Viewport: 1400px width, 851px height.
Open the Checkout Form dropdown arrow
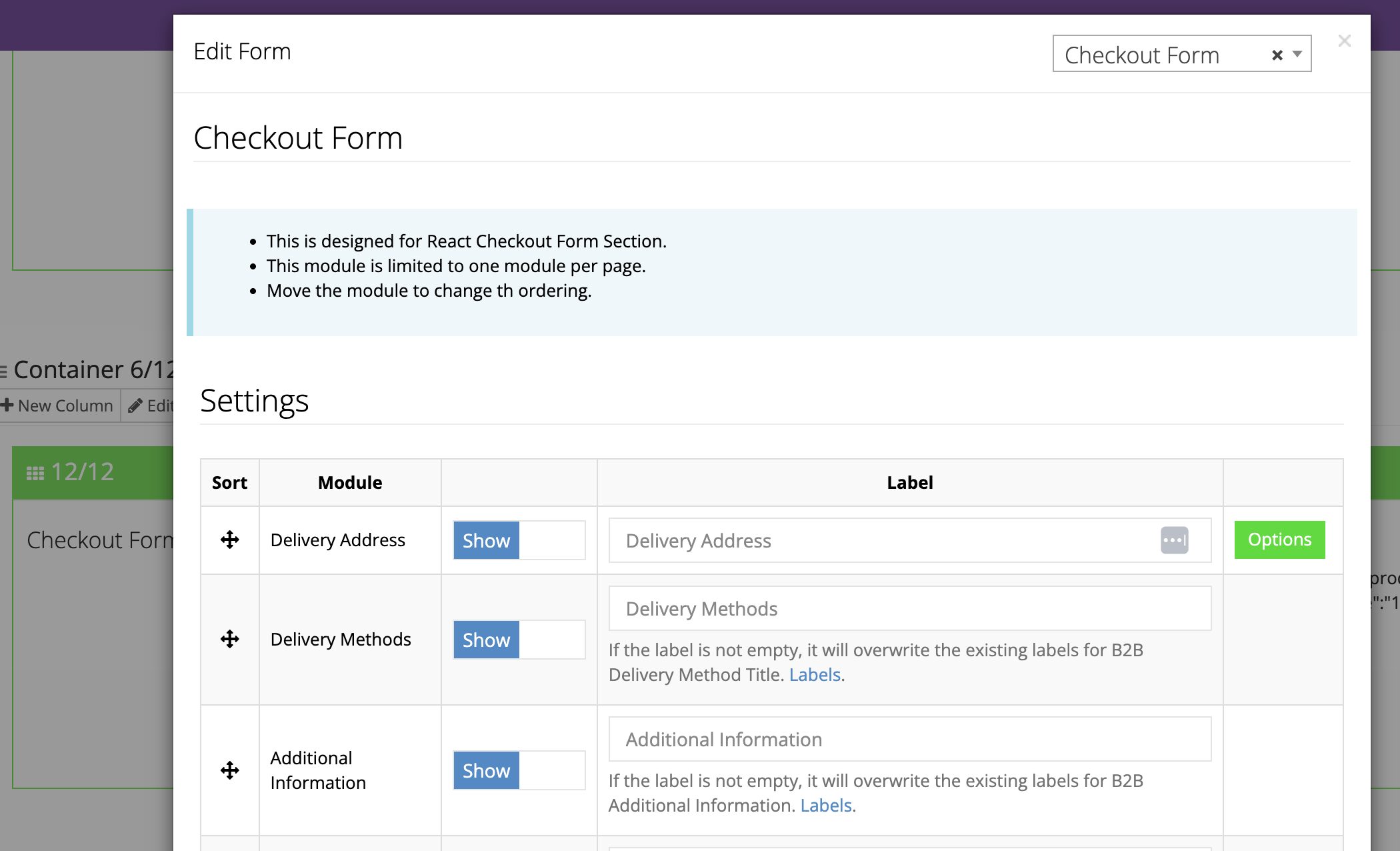pyautogui.click(x=1297, y=54)
